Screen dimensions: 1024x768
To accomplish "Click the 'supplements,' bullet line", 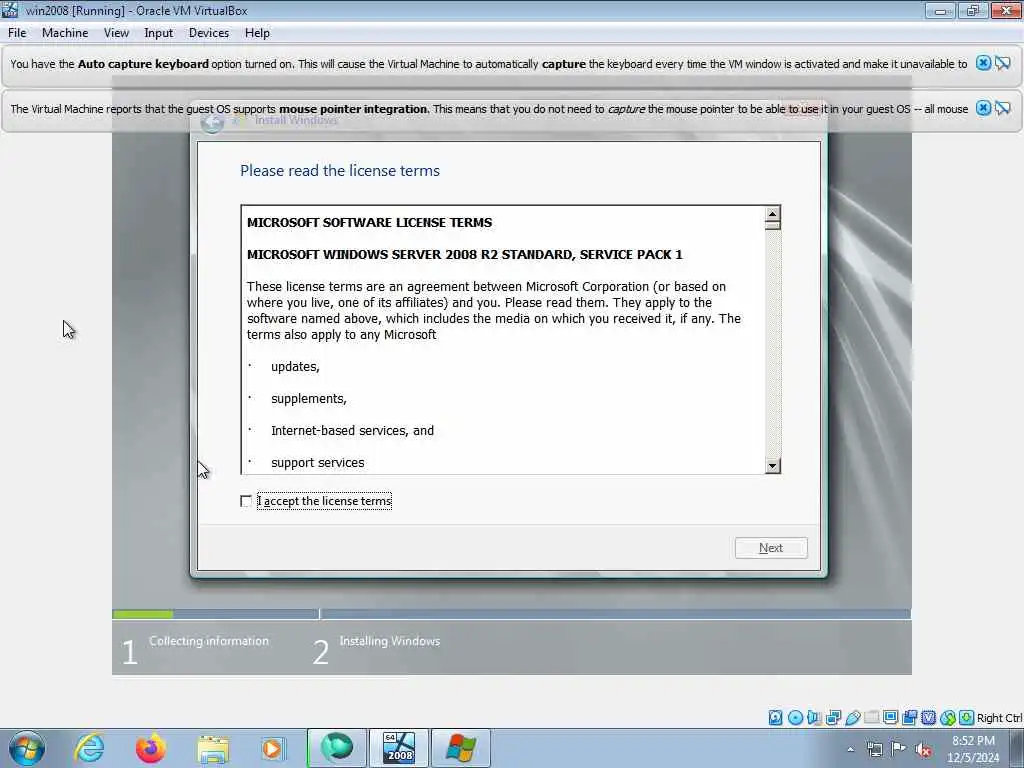I will tap(309, 398).
